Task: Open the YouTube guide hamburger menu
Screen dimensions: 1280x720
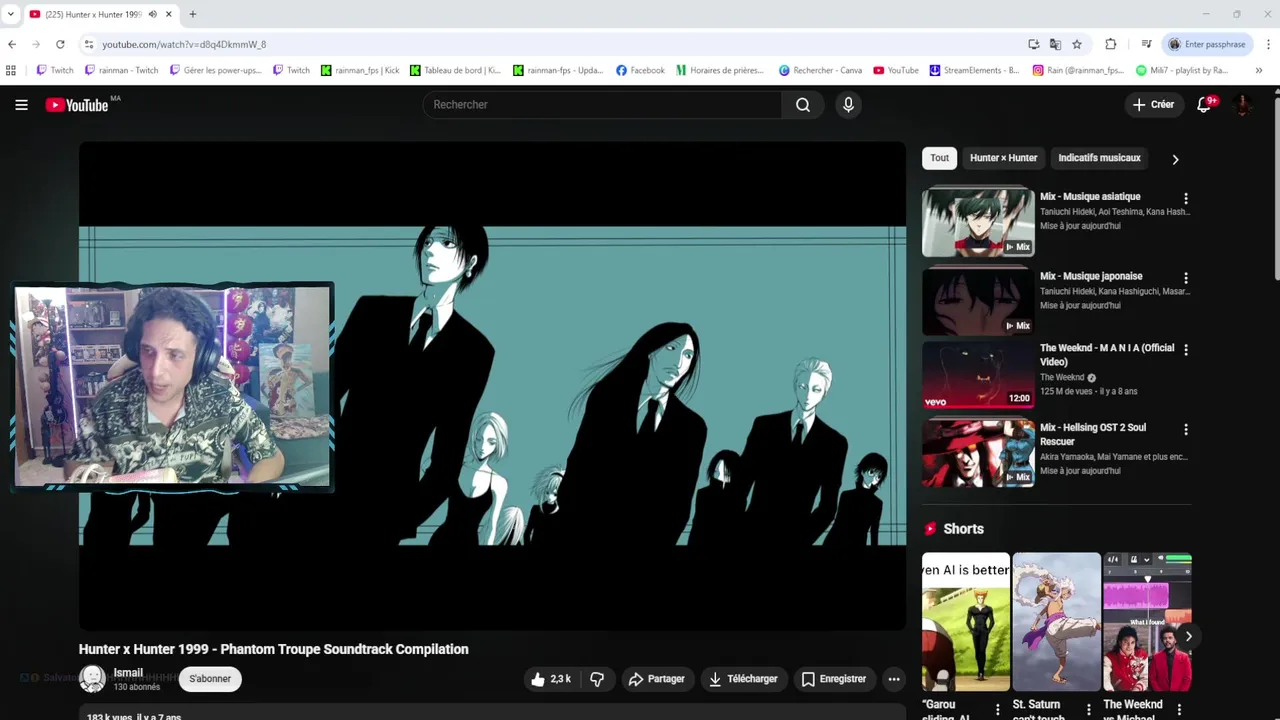Action: pos(21,105)
